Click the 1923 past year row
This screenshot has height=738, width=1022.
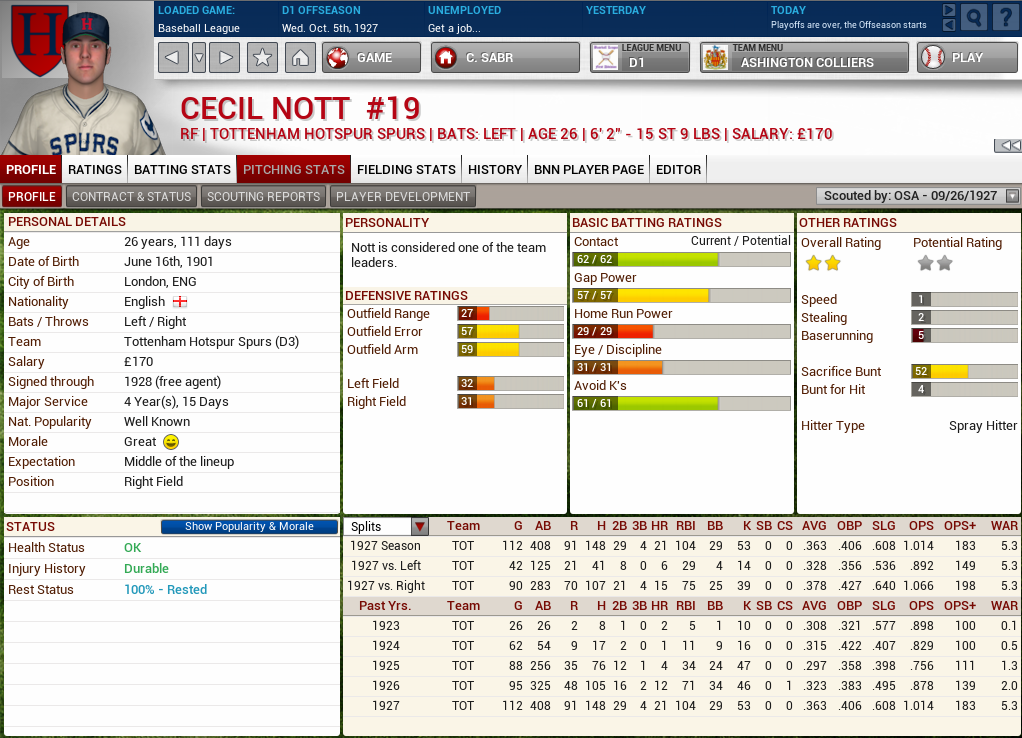682,626
